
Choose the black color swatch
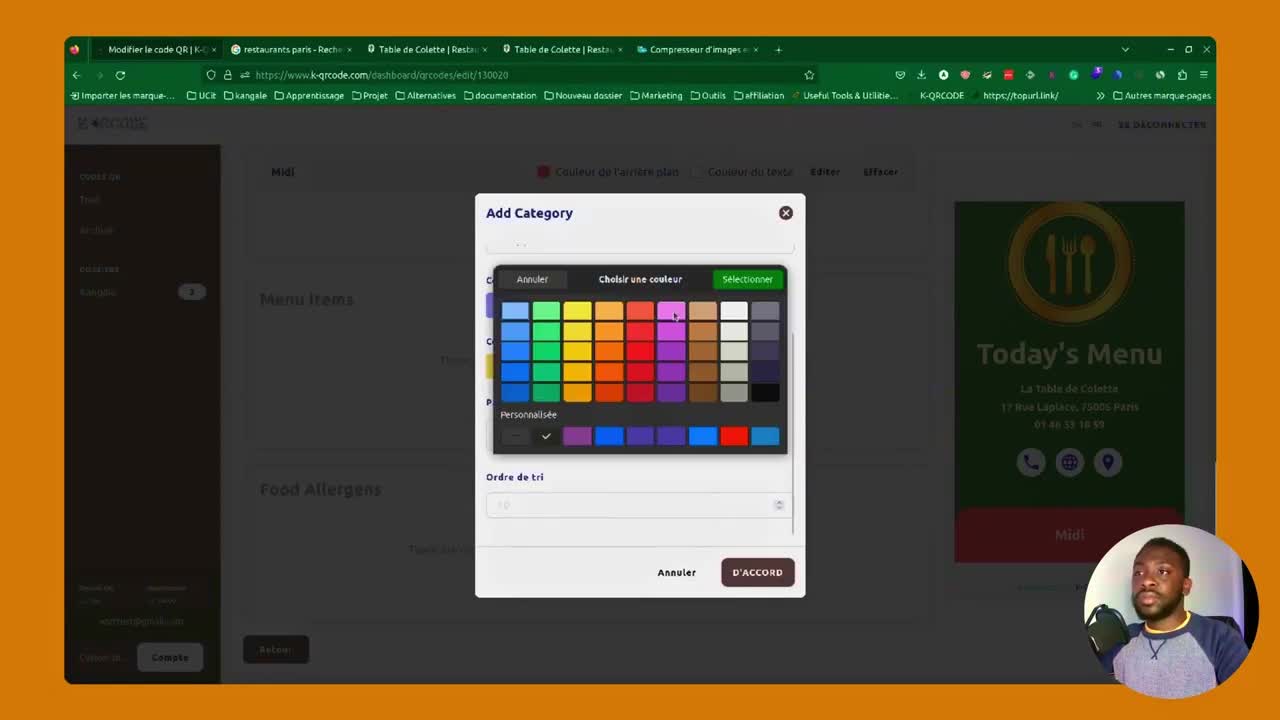tap(765, 393)
